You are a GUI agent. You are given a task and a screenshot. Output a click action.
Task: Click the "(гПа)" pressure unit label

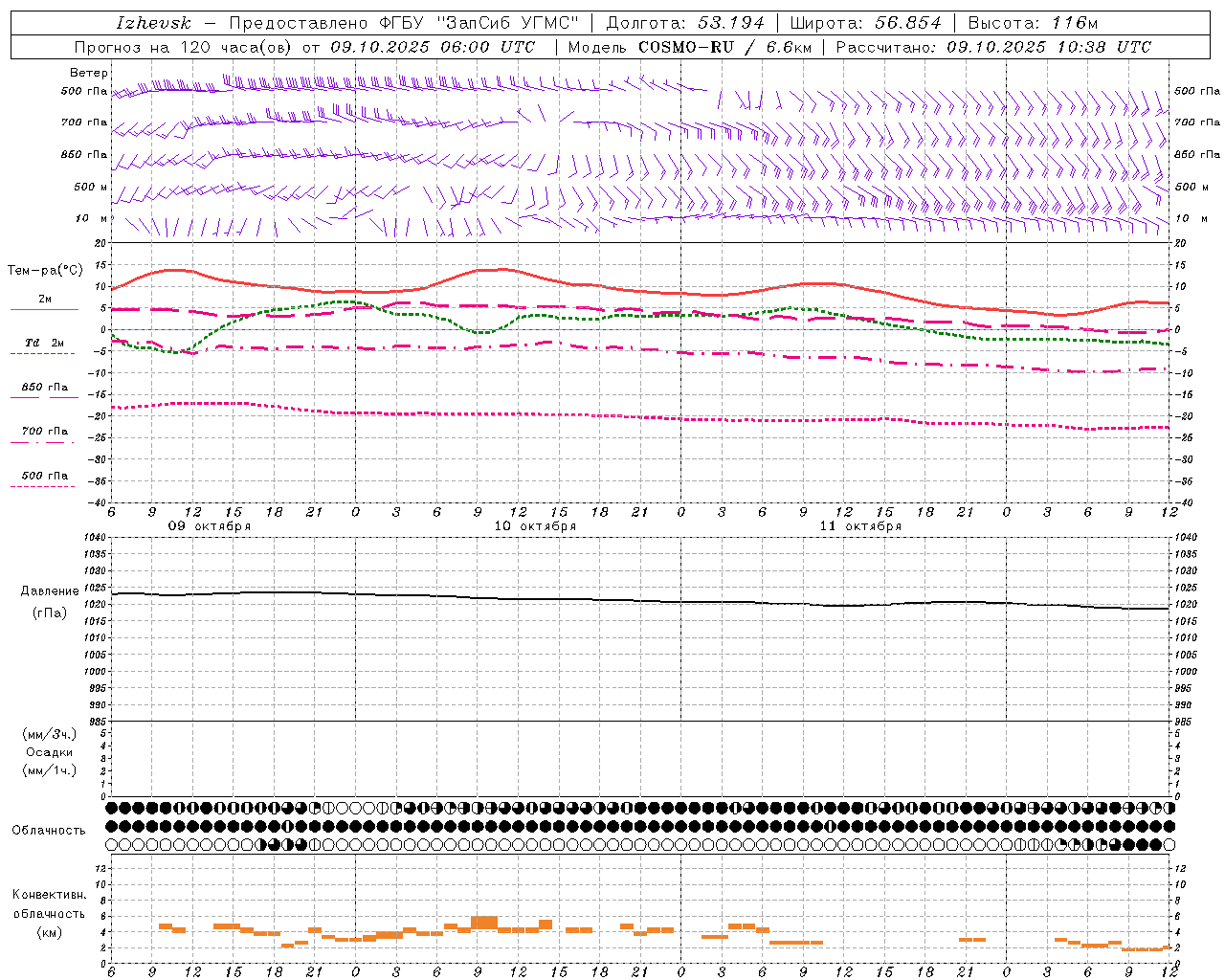(50, 612)
